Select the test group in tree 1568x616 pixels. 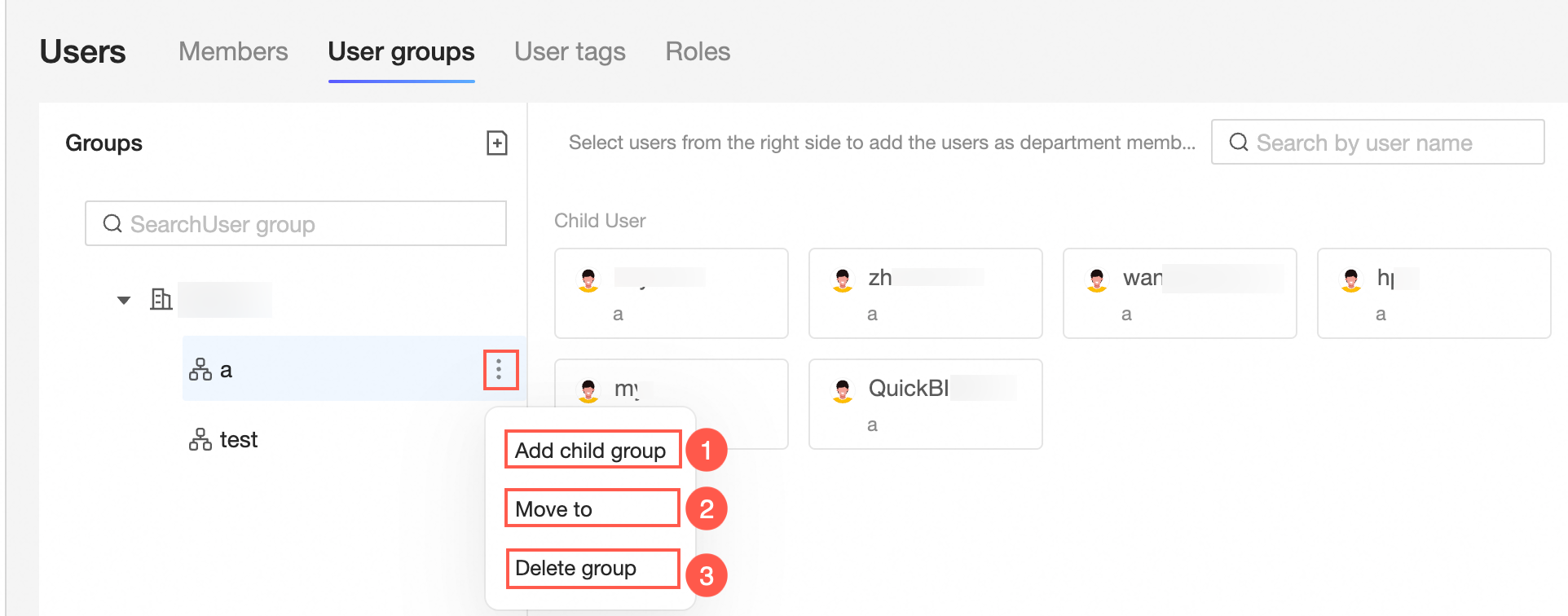pyautogui.click(x=239, y=440)
